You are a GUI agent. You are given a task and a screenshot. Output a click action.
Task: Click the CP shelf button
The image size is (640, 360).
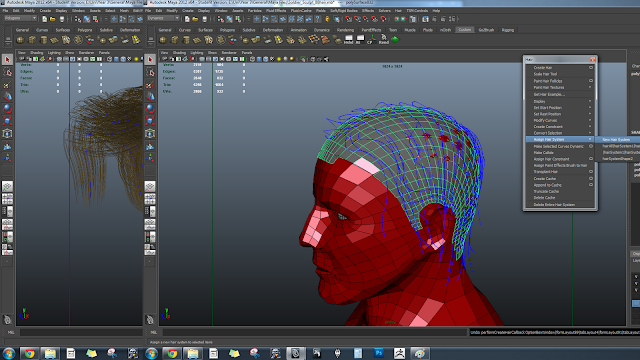[x=372, y=40]
